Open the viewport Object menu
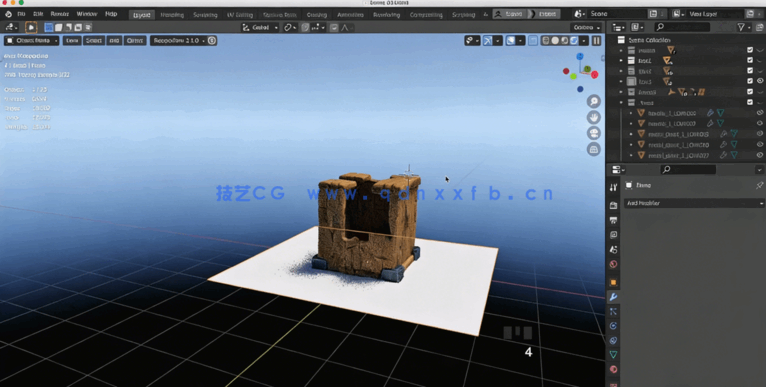766x387 pixels. (x=135, y=41)
